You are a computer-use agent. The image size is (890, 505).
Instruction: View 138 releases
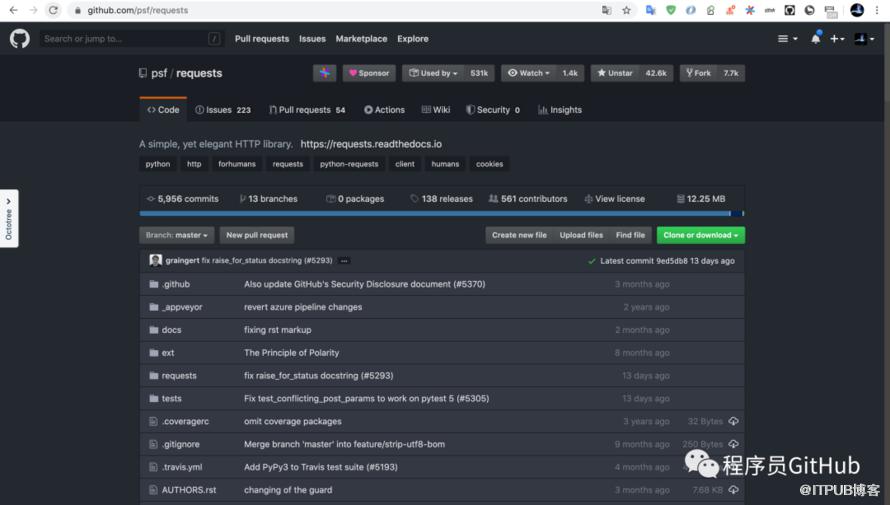point(442,199)
